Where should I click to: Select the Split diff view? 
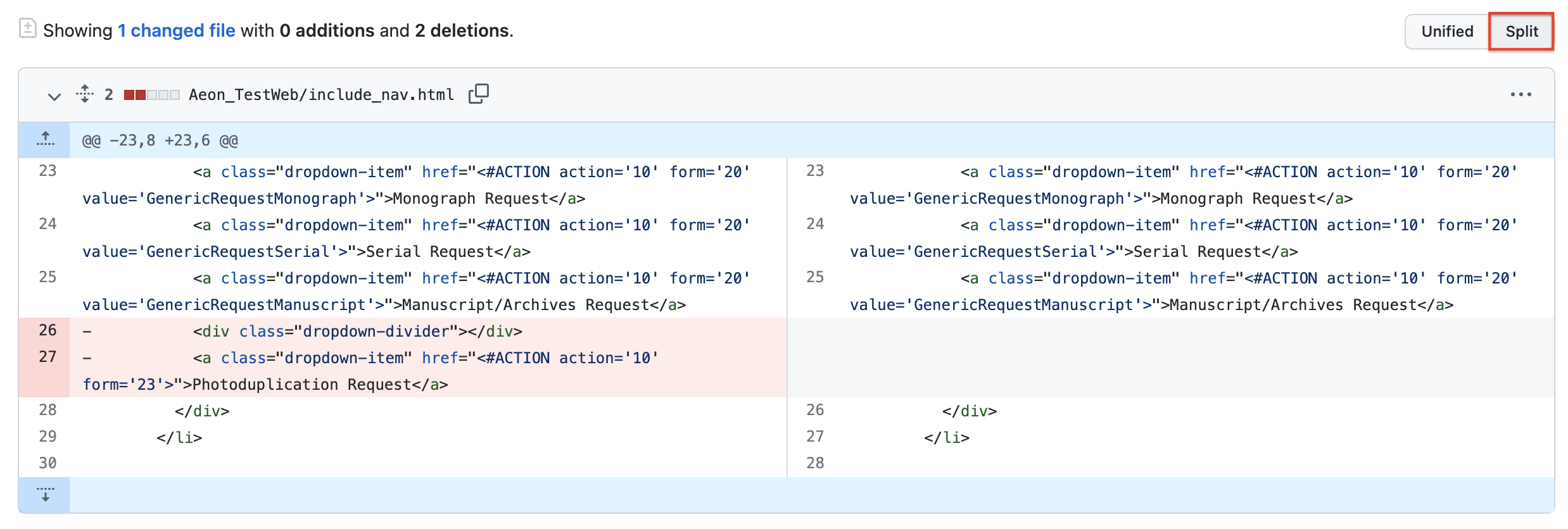1521,31
